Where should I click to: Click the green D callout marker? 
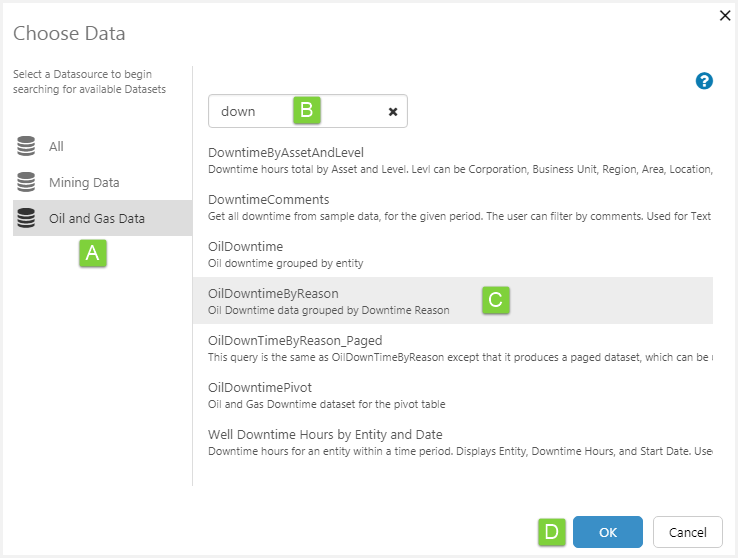552,532
